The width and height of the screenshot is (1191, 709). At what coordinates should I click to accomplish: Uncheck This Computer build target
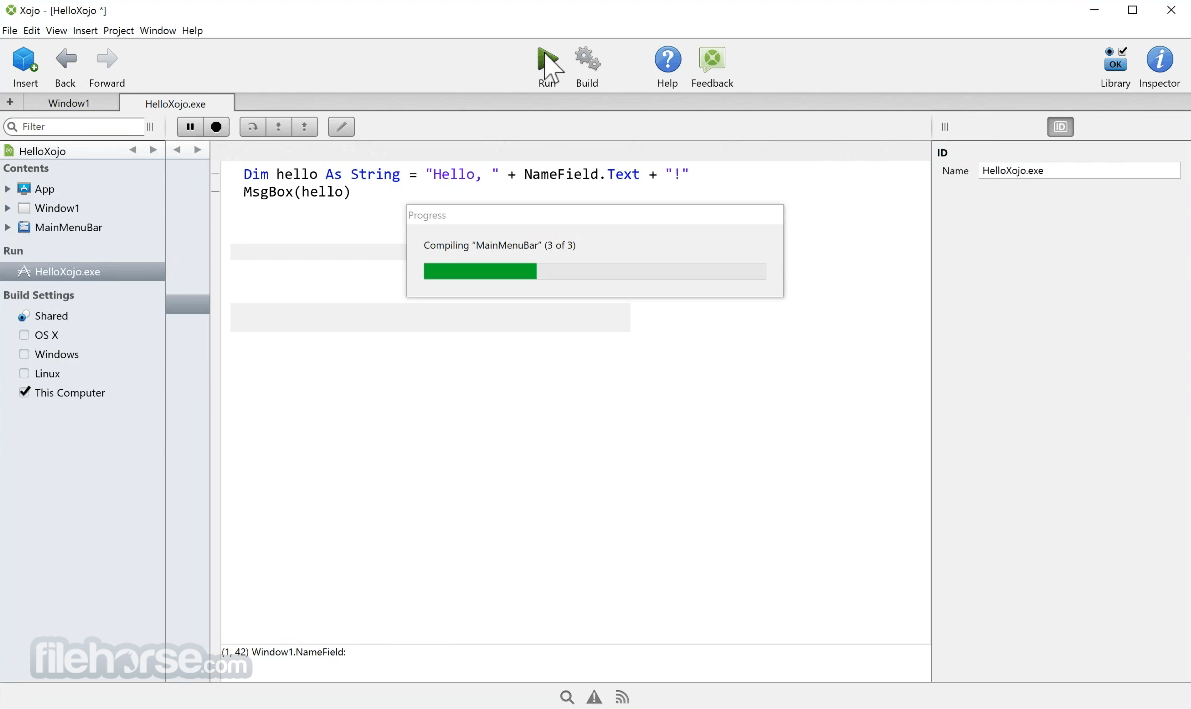[24, 393]
